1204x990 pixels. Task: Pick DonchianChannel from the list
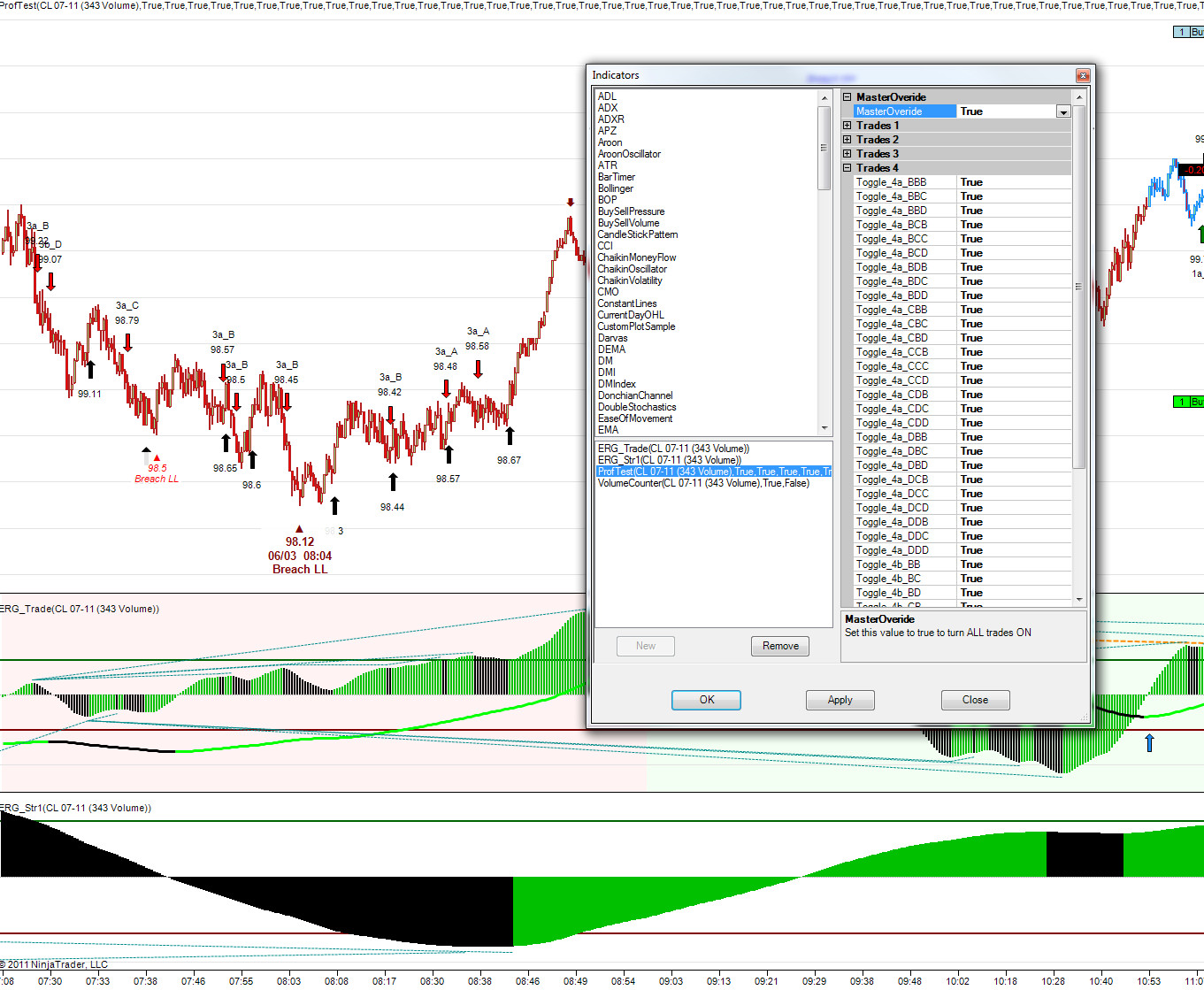point(635,395)
